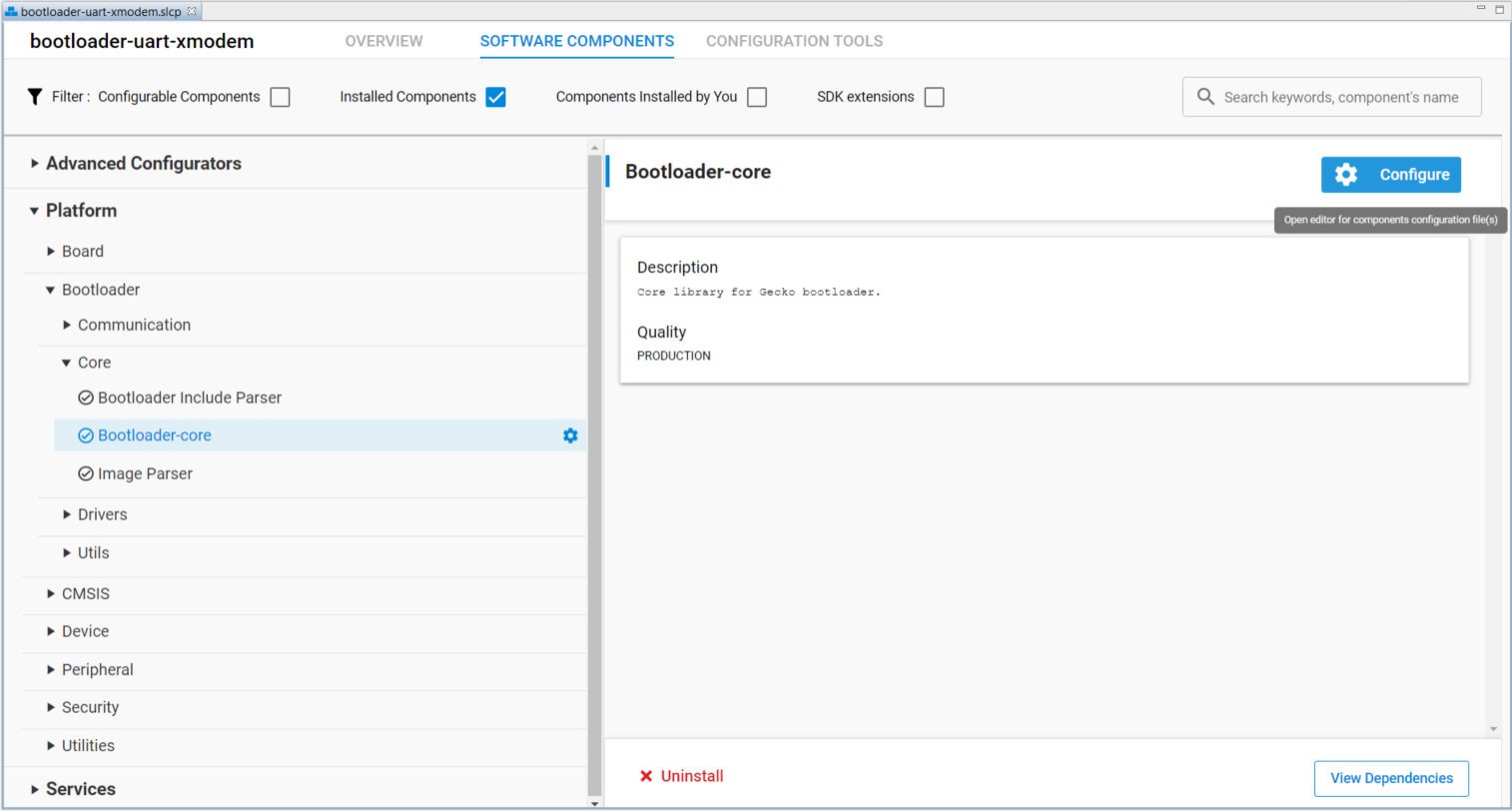The width and height of the screenshot is (1512, 811).
Task: Enable the Configurable Components filter
Action: click(x=280, y=97)
